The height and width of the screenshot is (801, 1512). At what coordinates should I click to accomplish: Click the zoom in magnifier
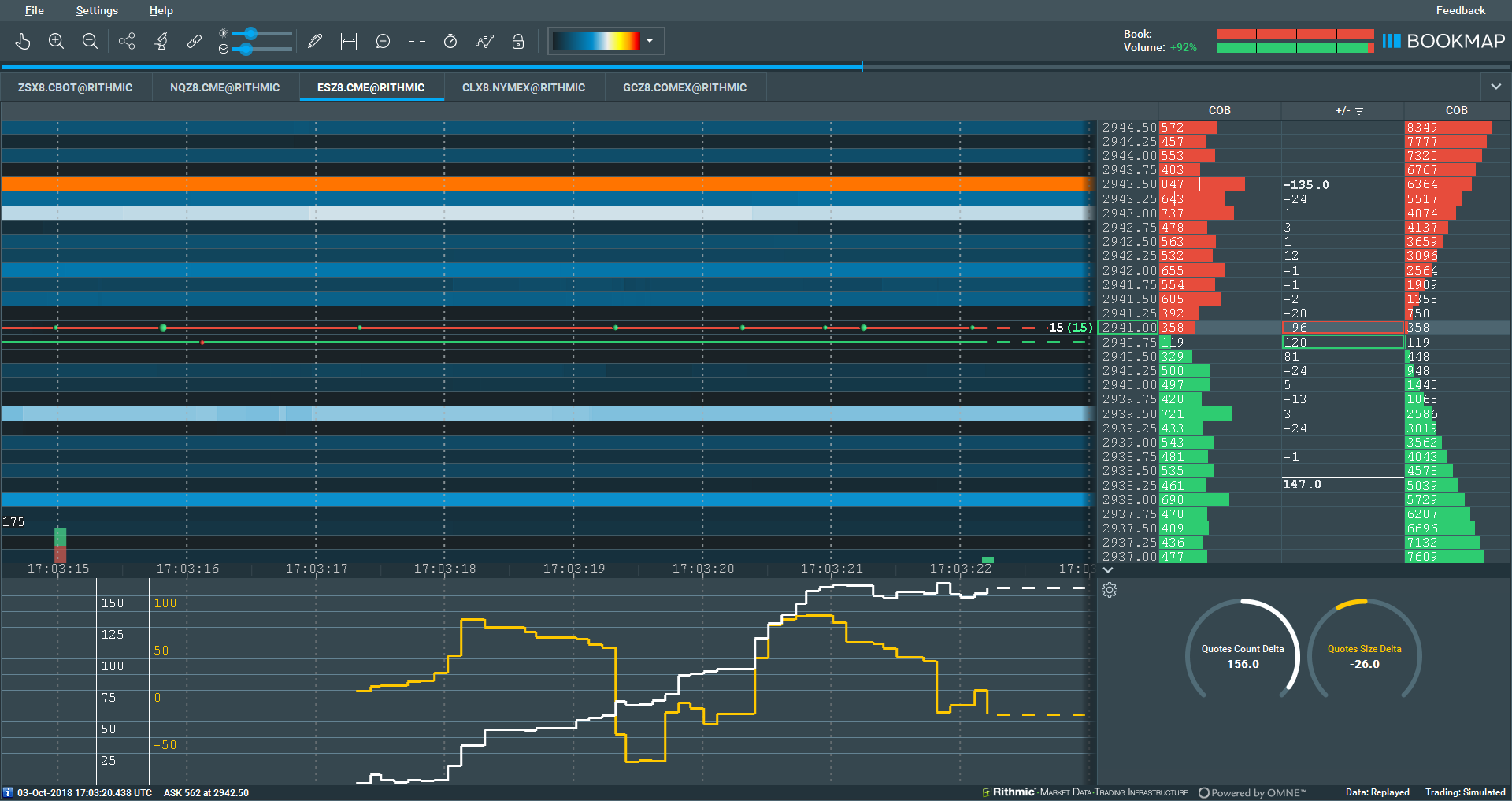(56, 42)
